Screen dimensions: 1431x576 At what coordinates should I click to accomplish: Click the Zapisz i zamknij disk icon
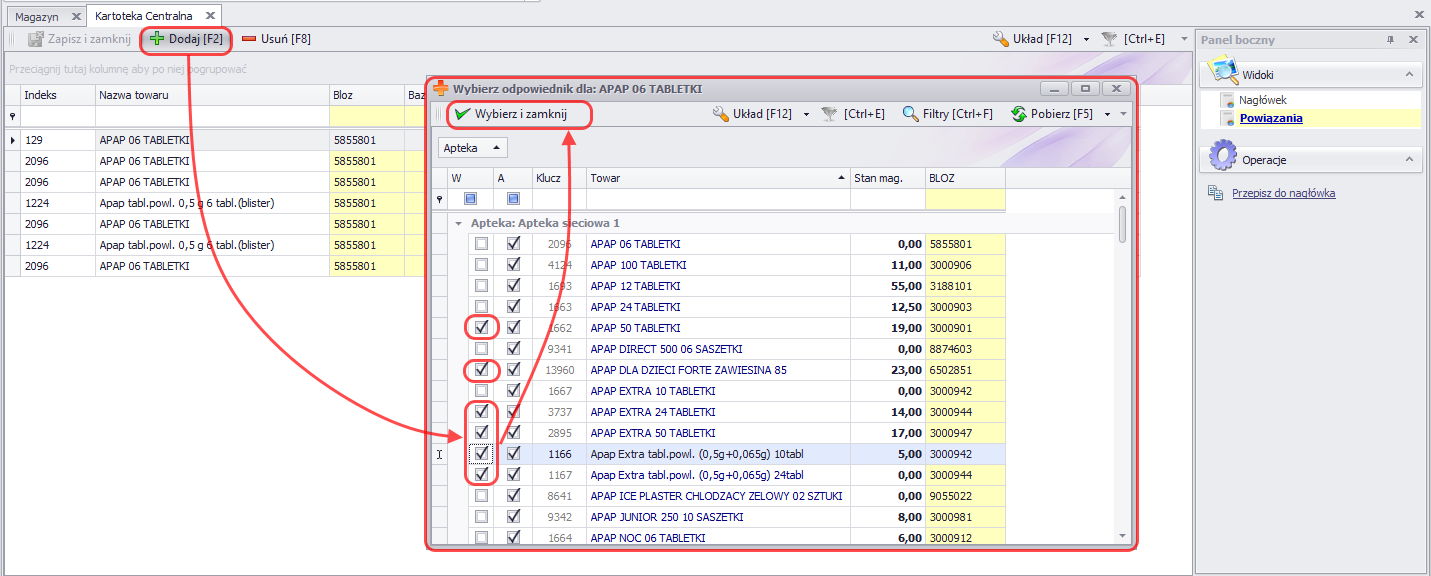[36, 39]
